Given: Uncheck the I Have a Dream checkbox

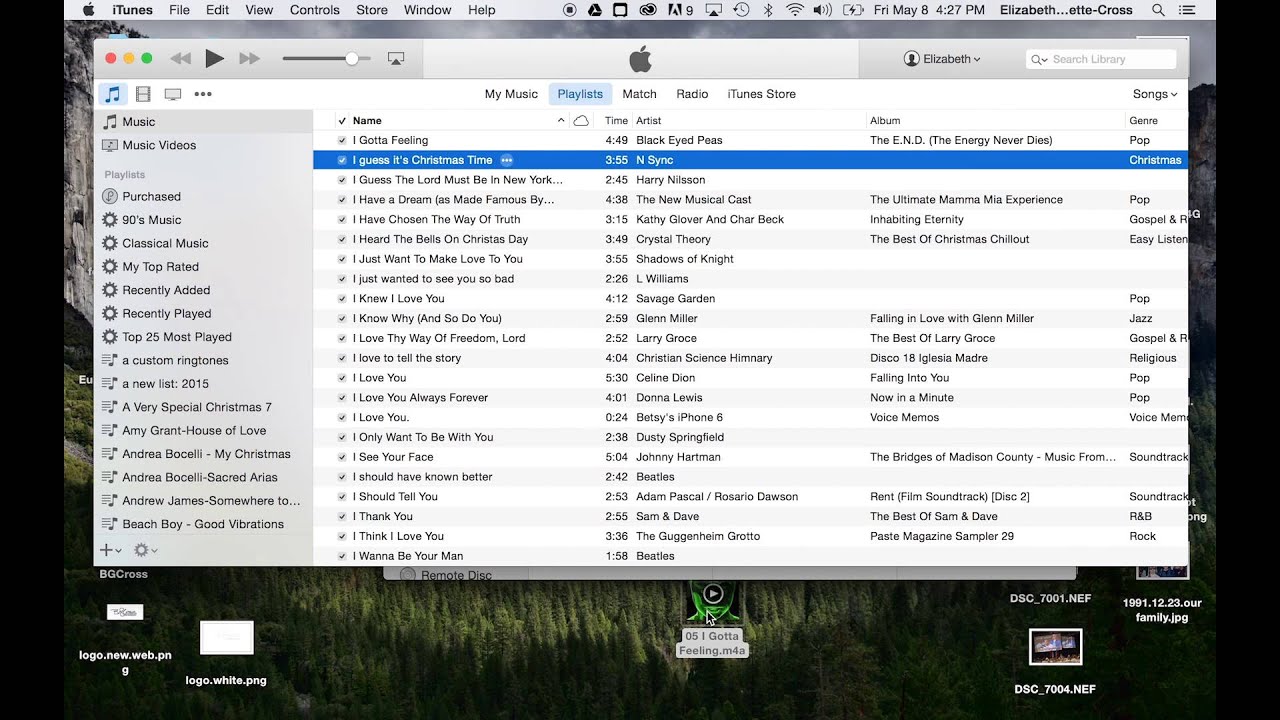Looking at the screenshot, I should click(x=342, y=200).
